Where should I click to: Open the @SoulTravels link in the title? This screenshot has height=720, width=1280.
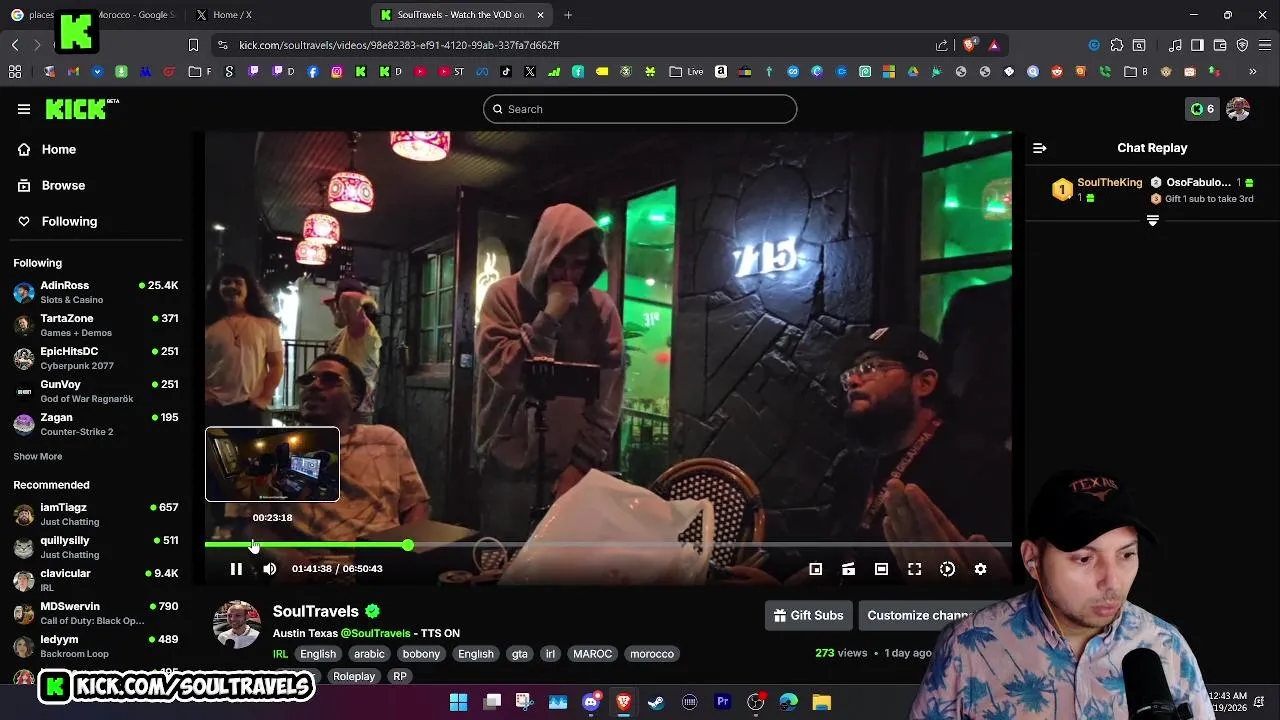pyautogui.click(x=376, y=633)
